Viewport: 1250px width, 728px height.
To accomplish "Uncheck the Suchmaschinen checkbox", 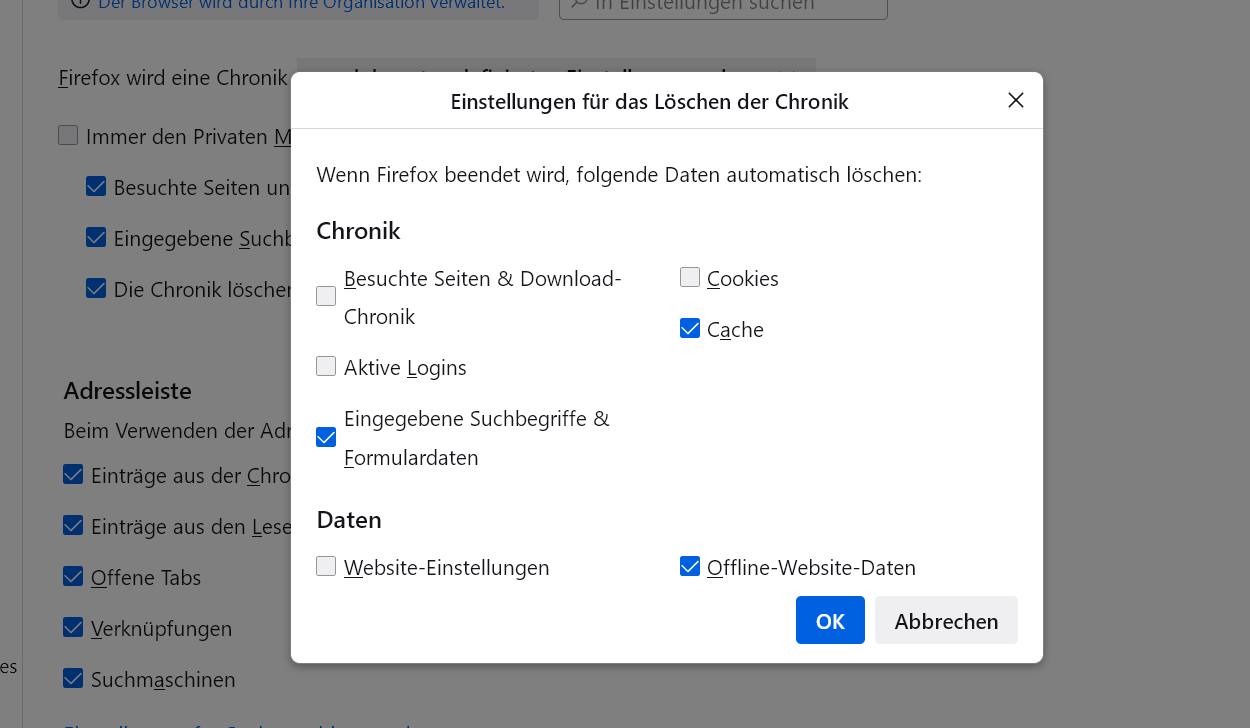I will pos(73,678).
